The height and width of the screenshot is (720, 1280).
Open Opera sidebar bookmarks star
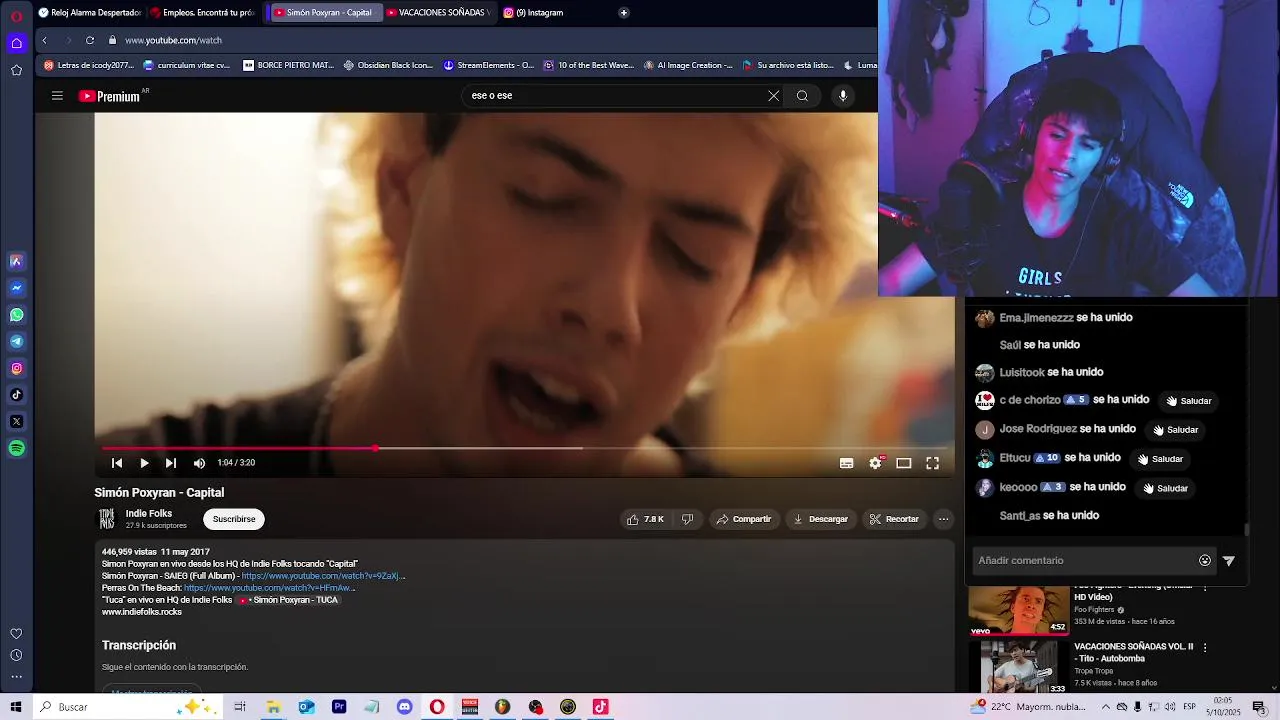click(16, 70)
